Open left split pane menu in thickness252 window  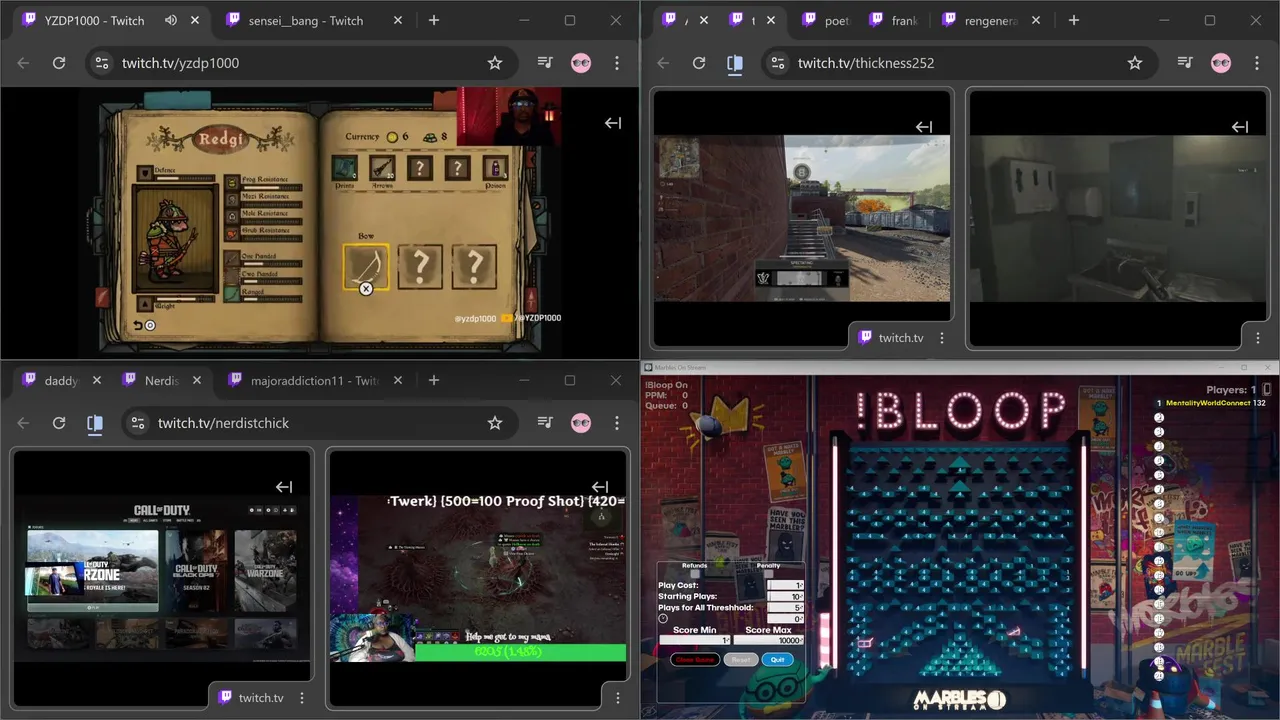942,338
